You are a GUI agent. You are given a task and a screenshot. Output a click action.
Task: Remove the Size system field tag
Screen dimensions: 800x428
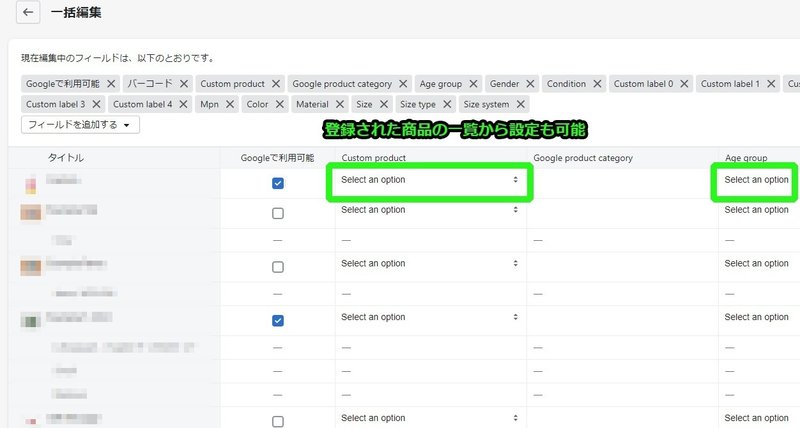[520, 104]
